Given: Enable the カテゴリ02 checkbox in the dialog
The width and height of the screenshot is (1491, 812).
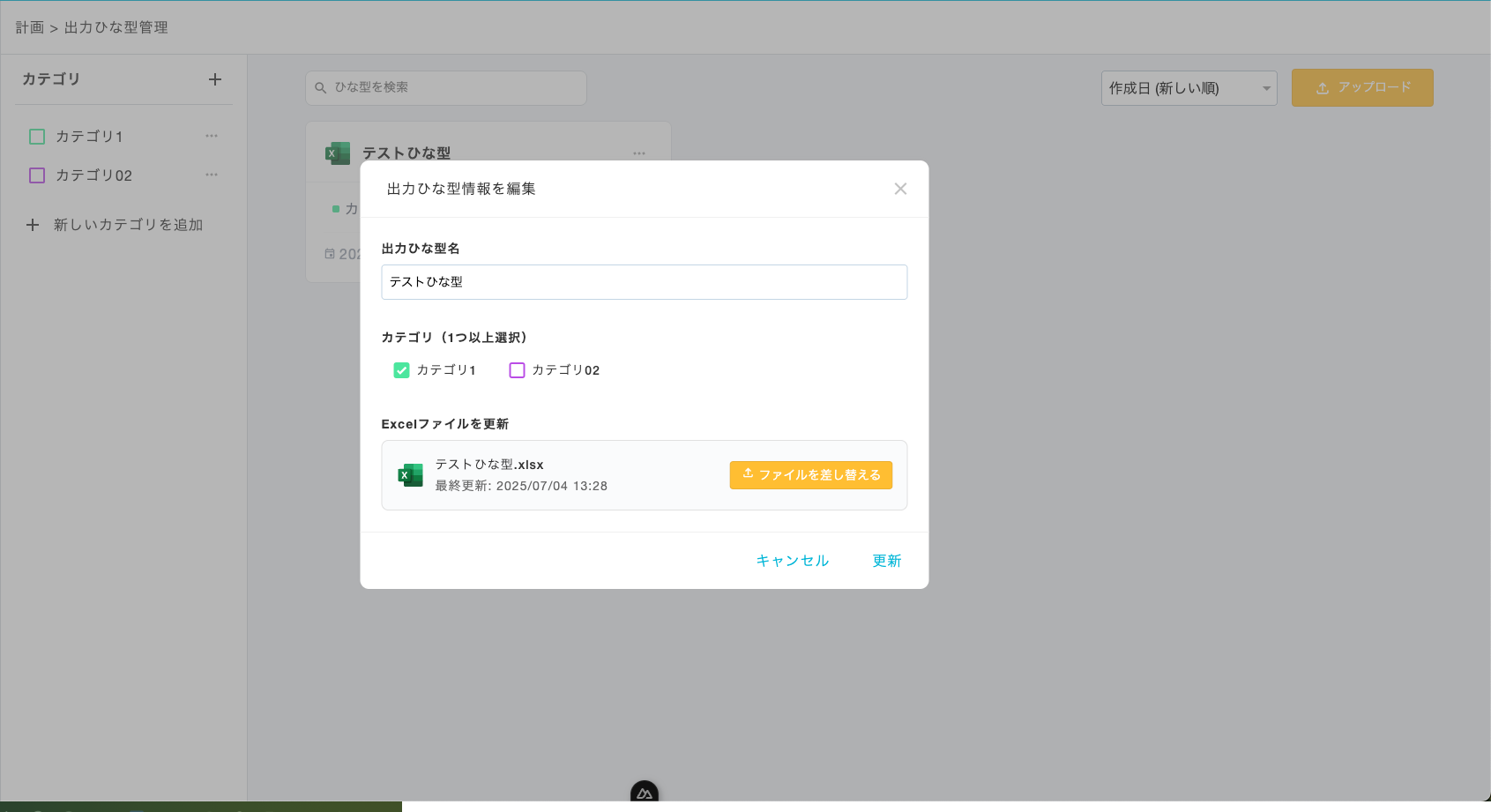Looking at the screenshot, I should coord(517,370).
